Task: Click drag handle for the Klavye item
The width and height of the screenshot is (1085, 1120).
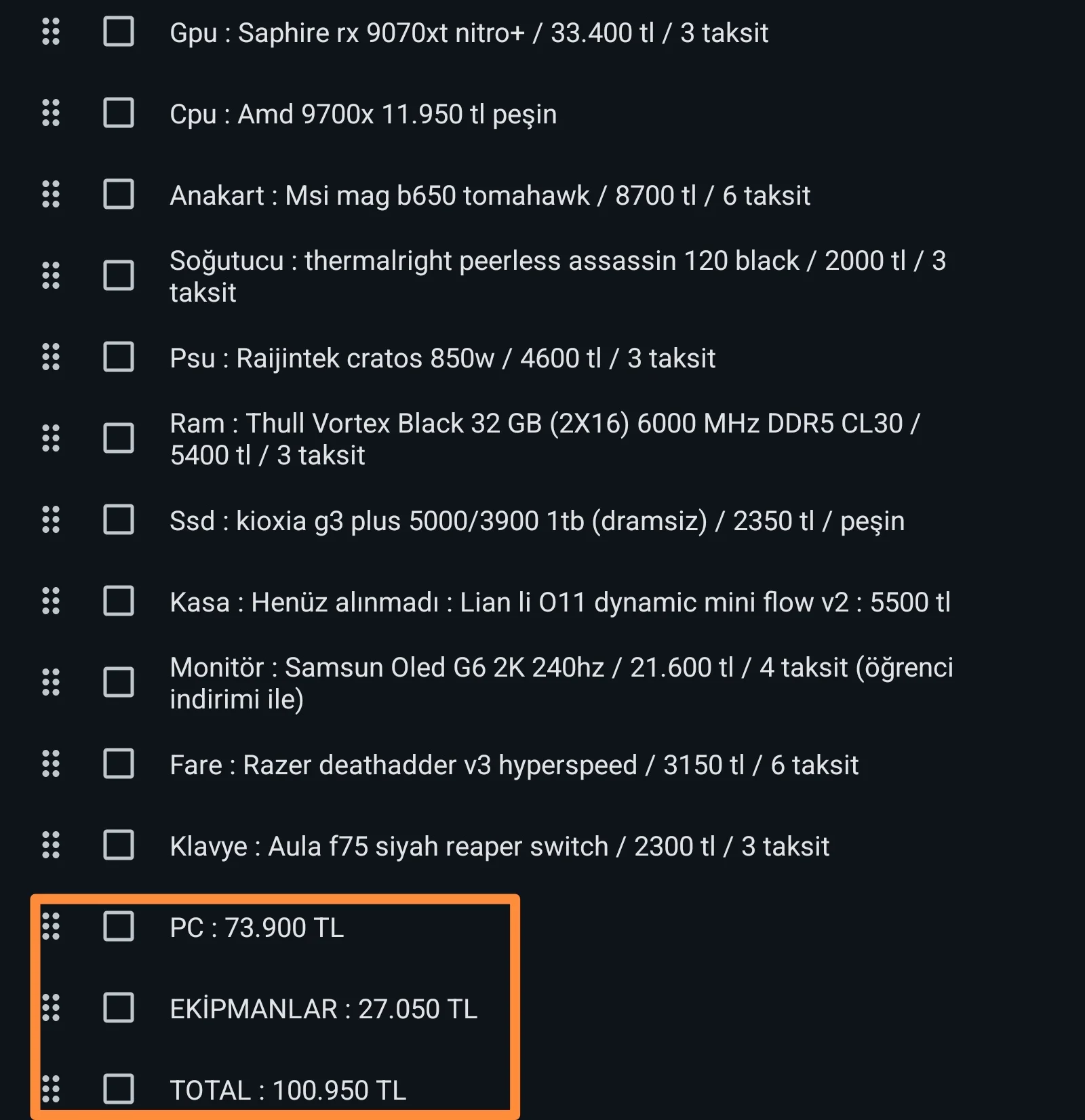Action: [x=51, y=845]
